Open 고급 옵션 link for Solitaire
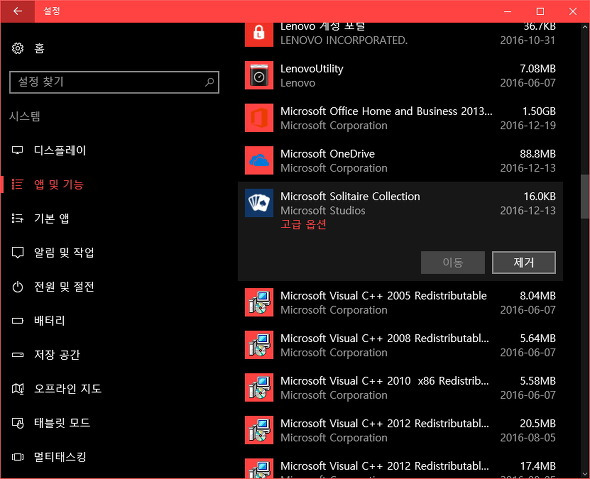The height and width of the screenshot is (479, 590). pos(303,225)
